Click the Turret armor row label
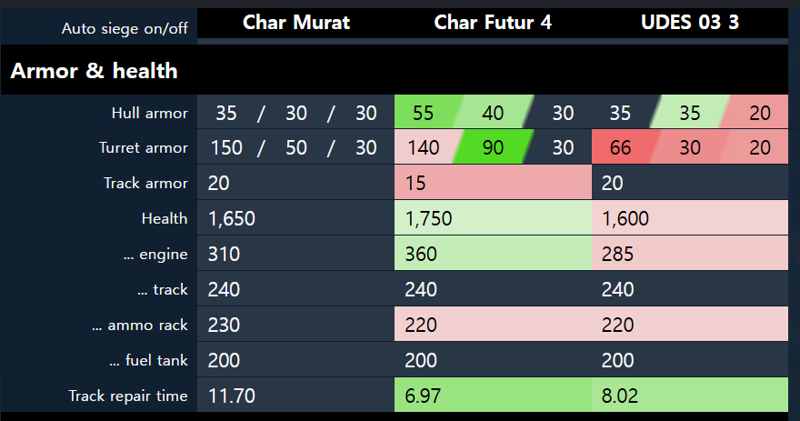800x421 pixels. coord(143,148)
